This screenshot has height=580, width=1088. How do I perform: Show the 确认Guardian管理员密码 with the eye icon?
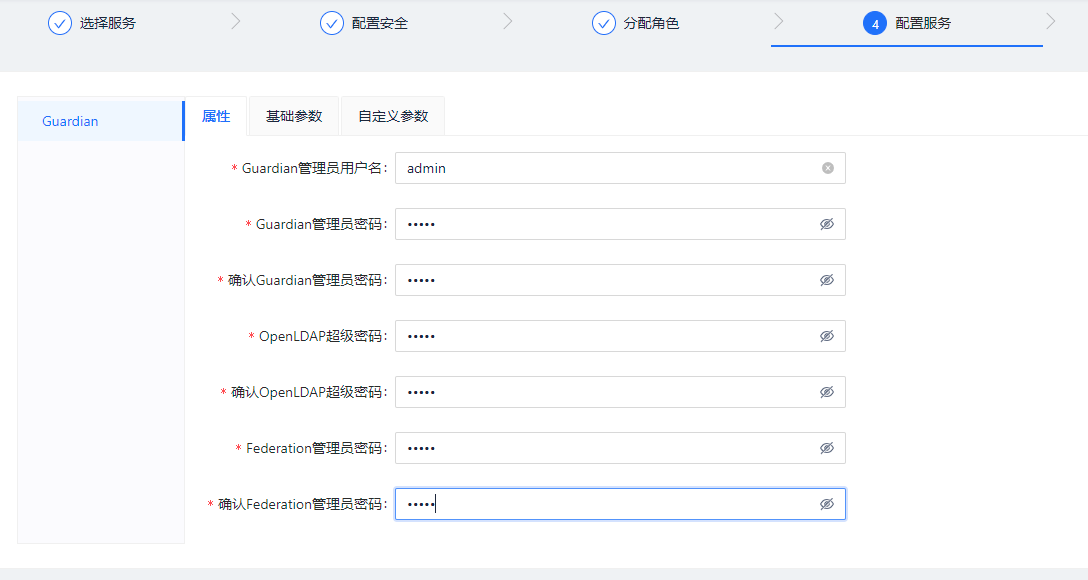(x=827, y=280)
